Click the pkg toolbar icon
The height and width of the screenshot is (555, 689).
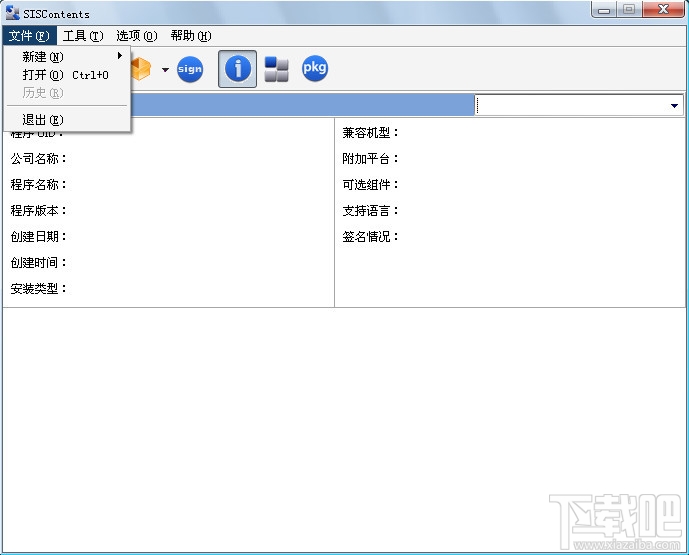pyautogui.click(x=315, y=68)
